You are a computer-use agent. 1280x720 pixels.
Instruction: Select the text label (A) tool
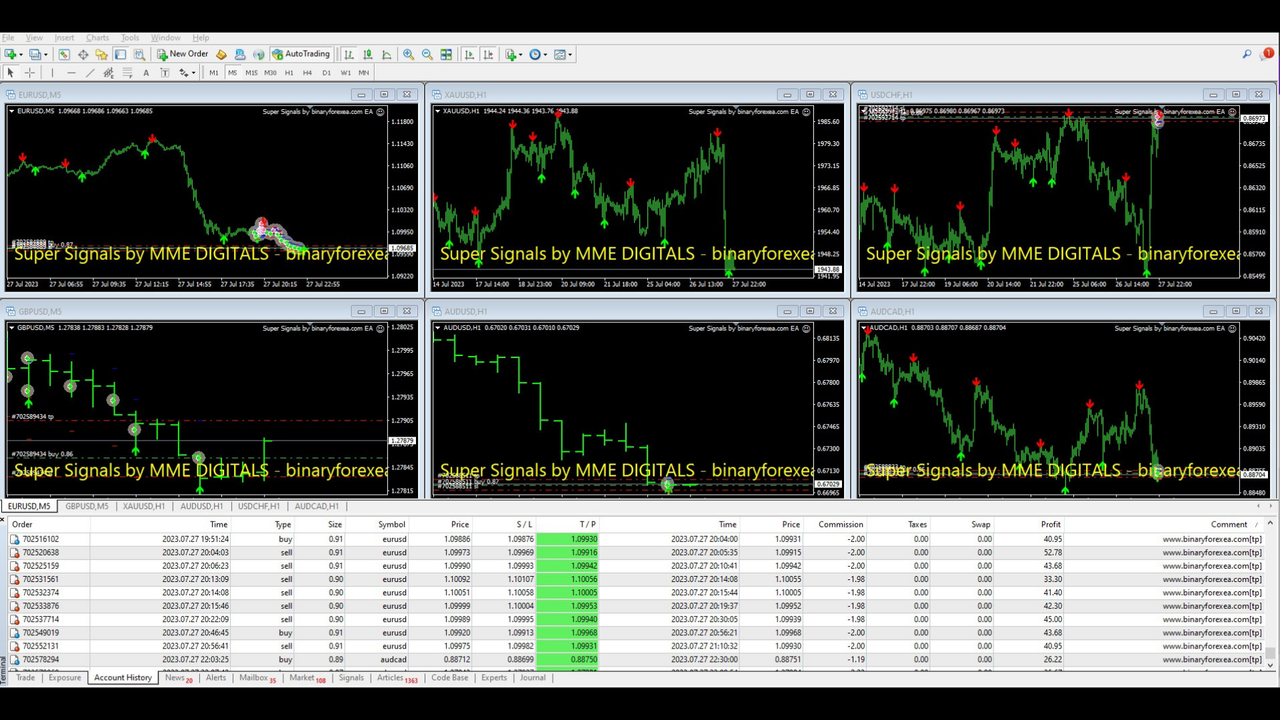(x=146, y=73)
